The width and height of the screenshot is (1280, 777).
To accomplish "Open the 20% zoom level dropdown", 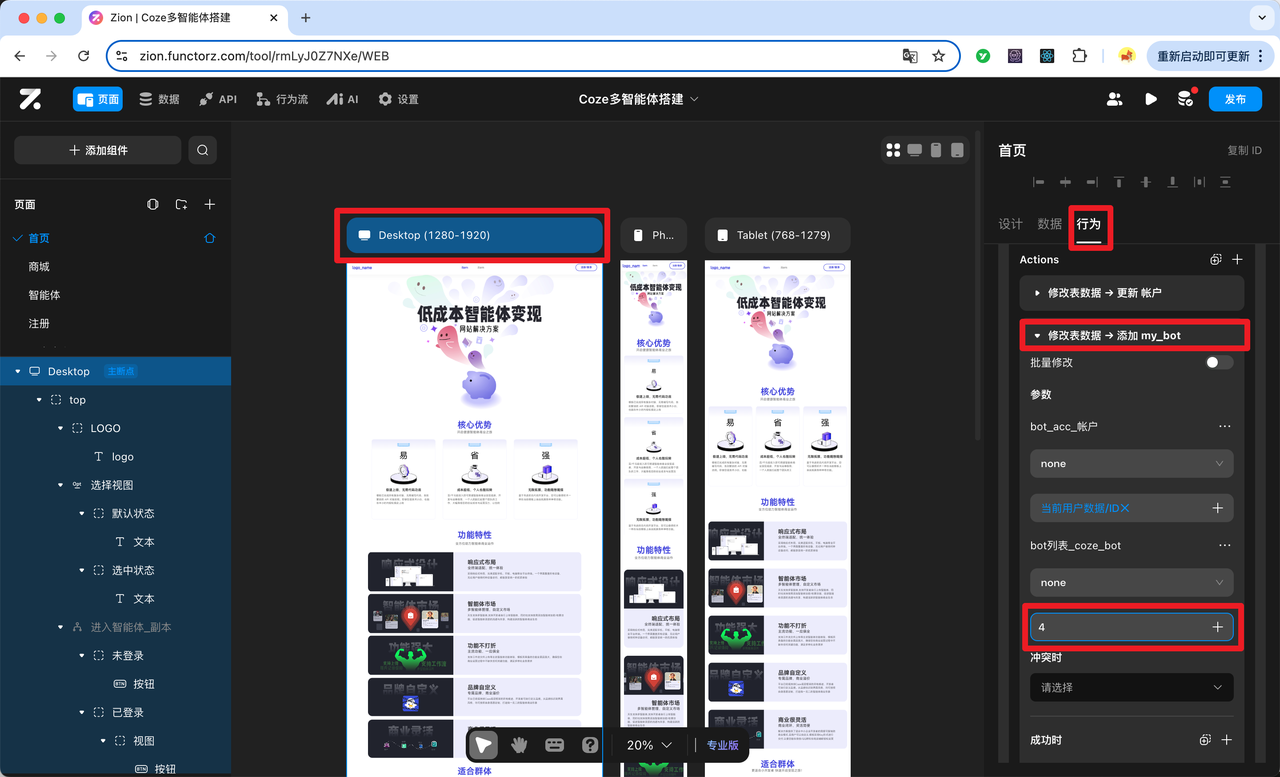I will [649, 745].
